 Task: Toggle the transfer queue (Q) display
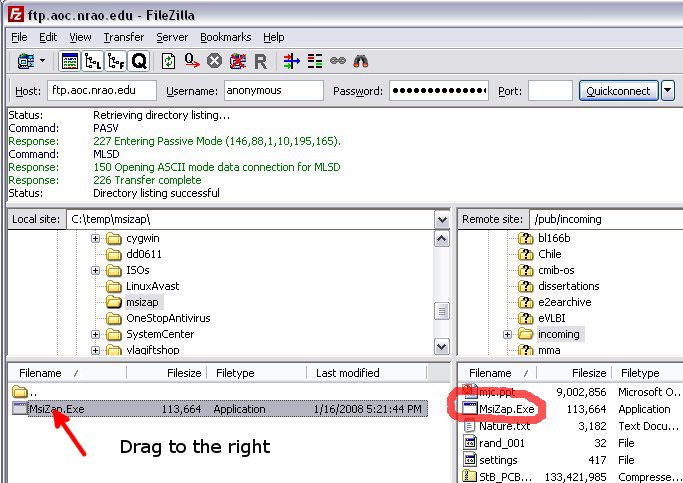click(139, 61)
